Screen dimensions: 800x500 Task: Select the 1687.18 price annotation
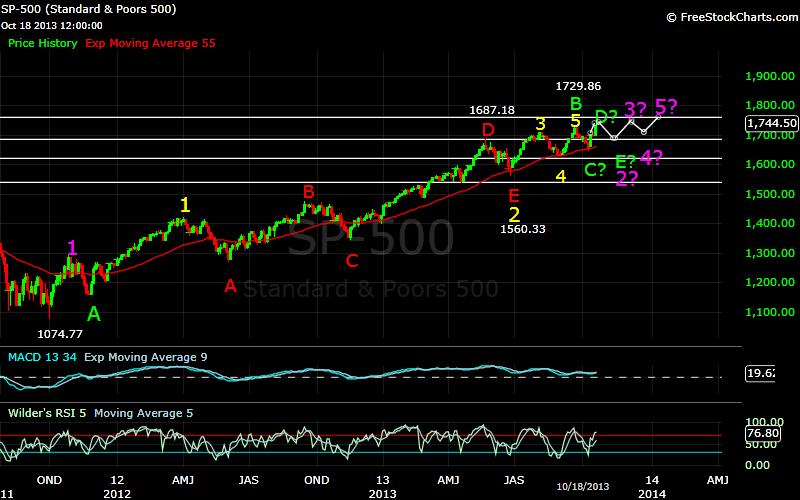(x=492, y=110)
